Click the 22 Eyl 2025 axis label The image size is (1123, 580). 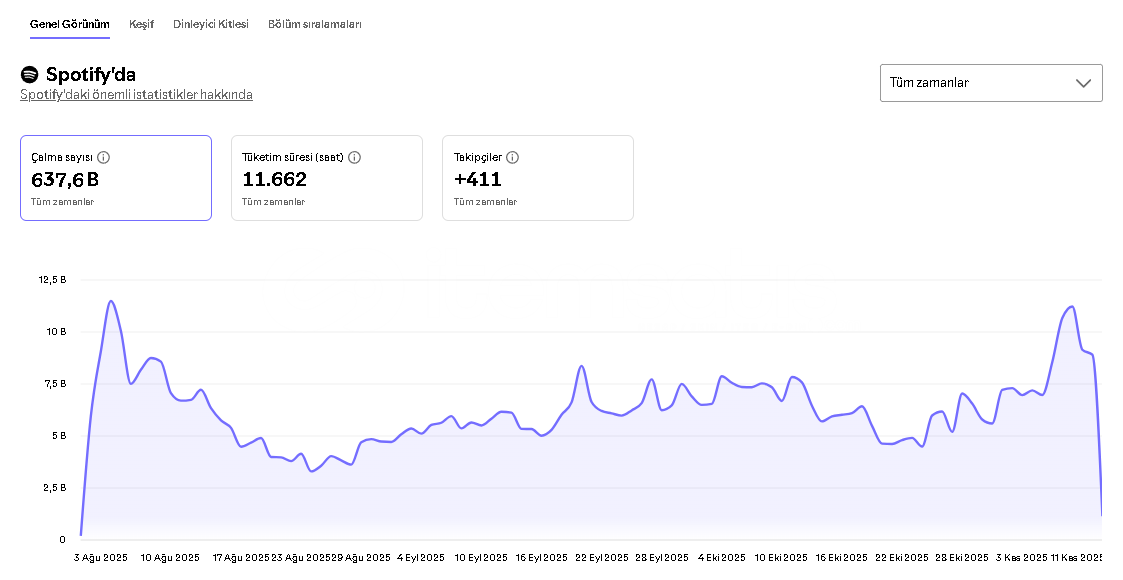click(601, 558)
